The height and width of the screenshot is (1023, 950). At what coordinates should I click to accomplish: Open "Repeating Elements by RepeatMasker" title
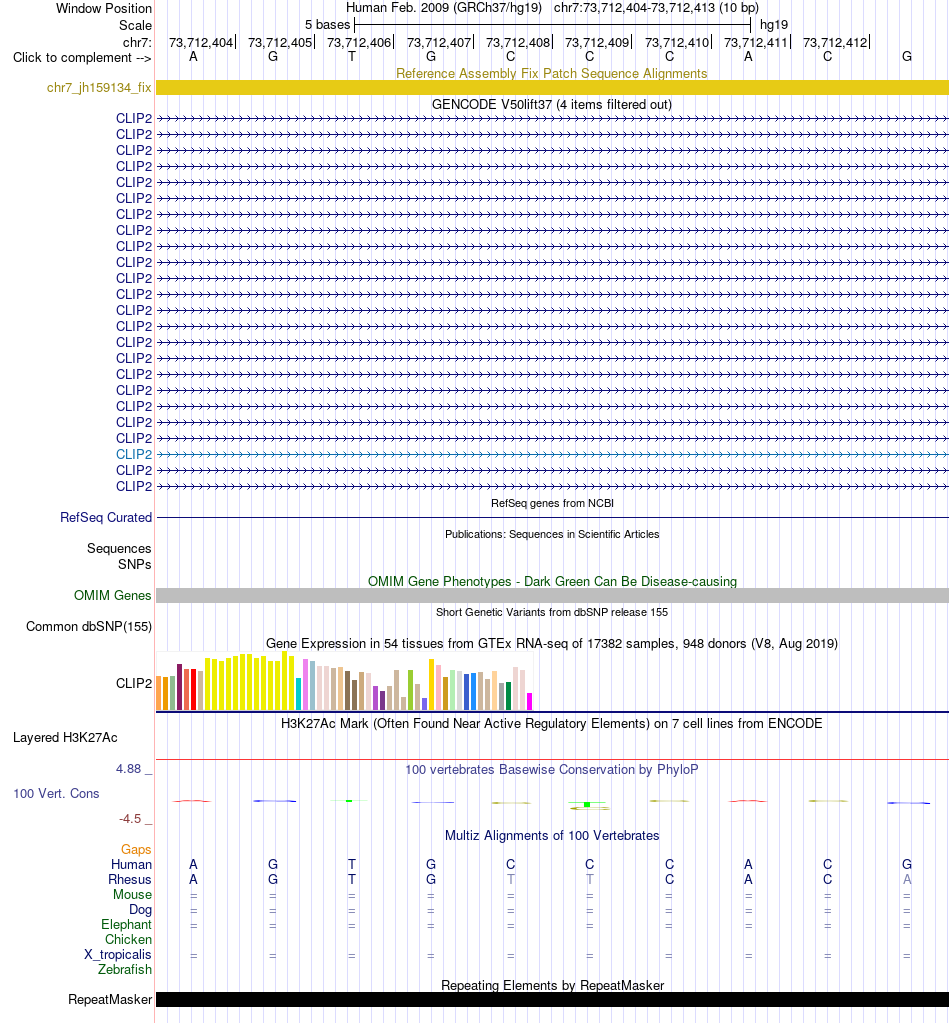(552, 985)
